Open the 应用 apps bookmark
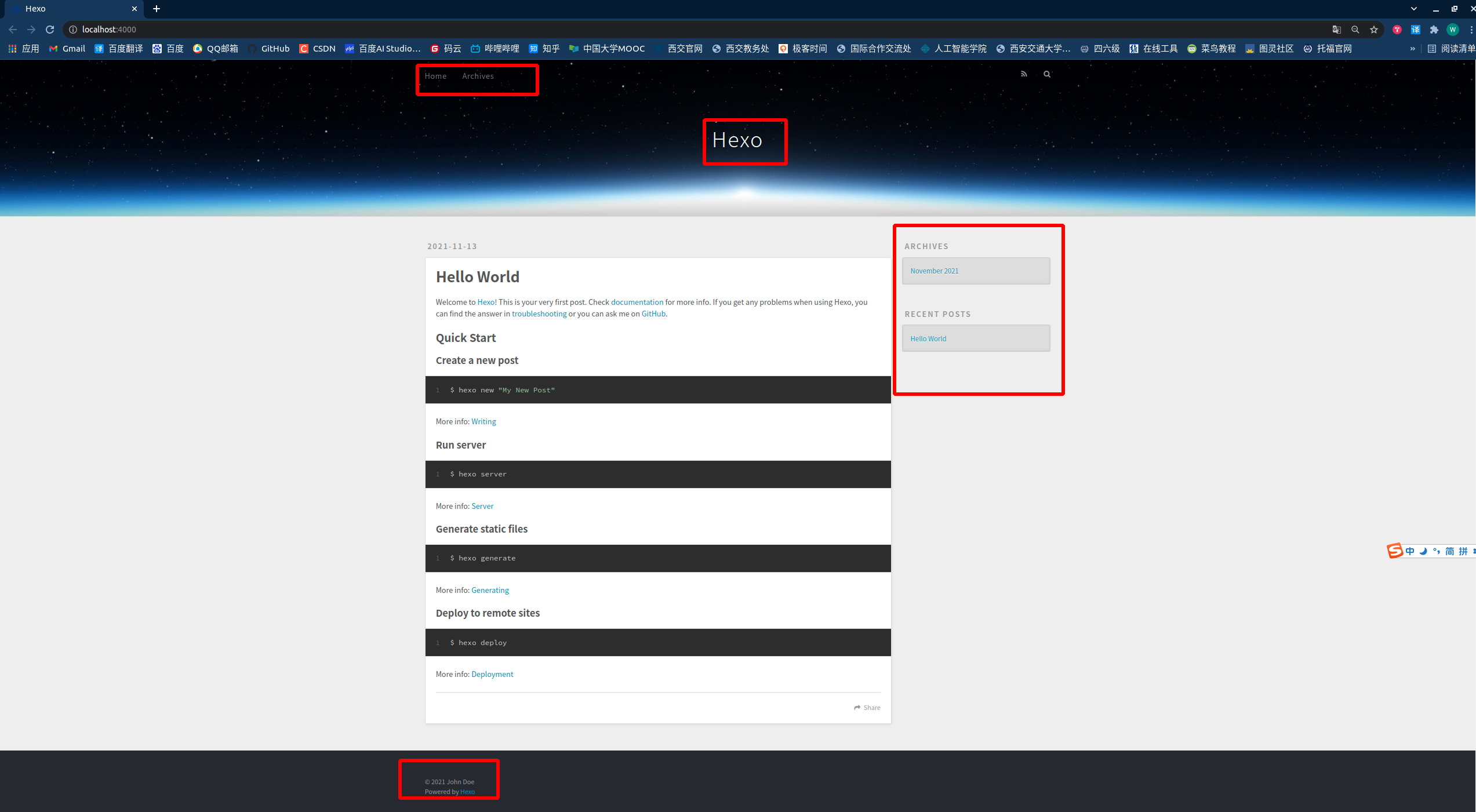The width and height of the screenshot is (1476, 812). tap(24, 49)
